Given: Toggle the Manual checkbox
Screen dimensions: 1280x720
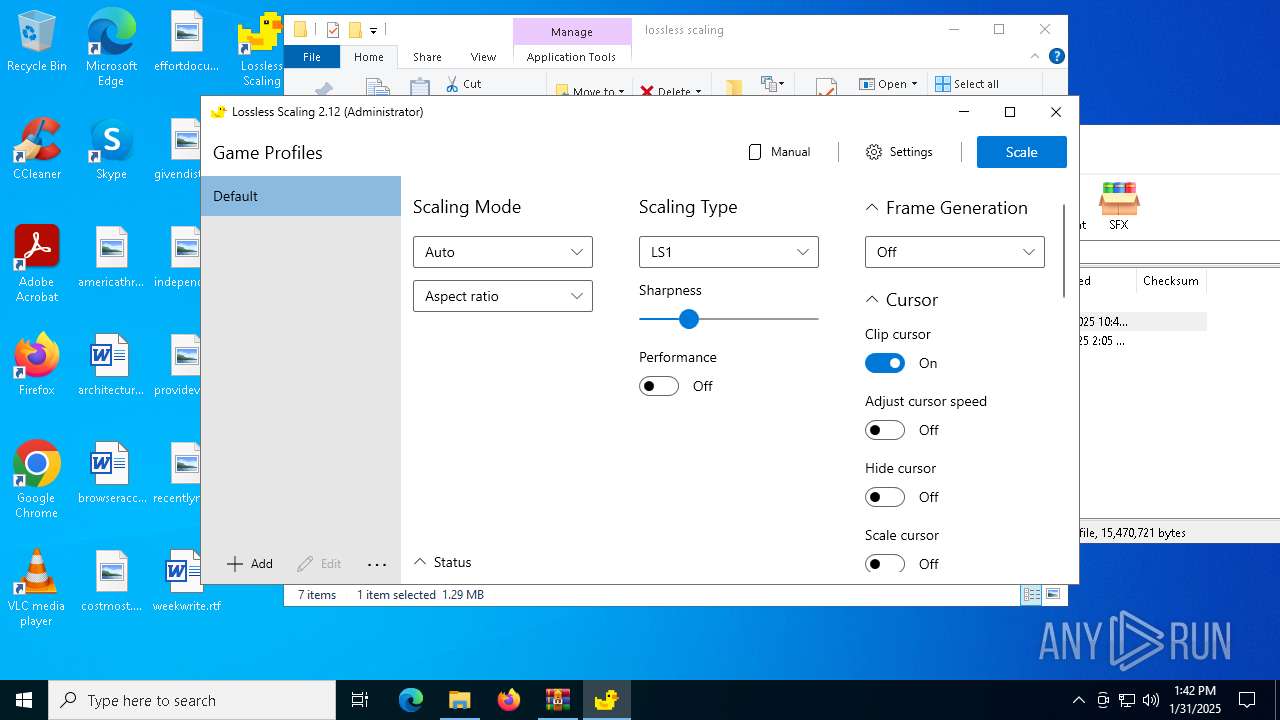Looking at the screenshot, I should (x=779, y=152).
